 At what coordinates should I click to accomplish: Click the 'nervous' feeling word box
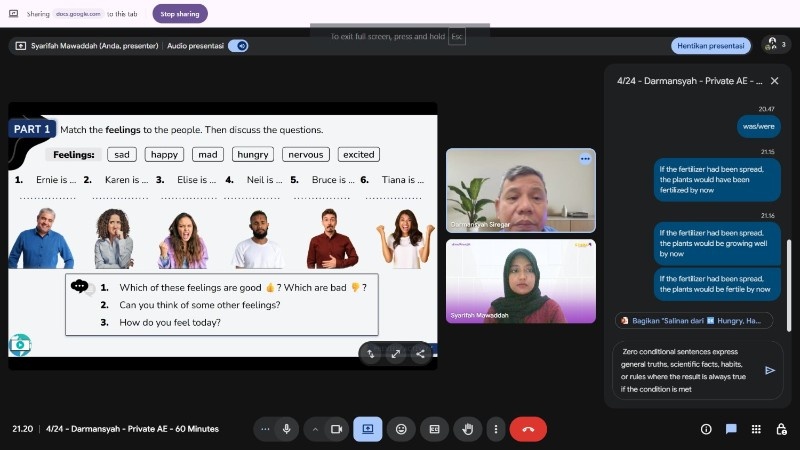pos(306,155)
